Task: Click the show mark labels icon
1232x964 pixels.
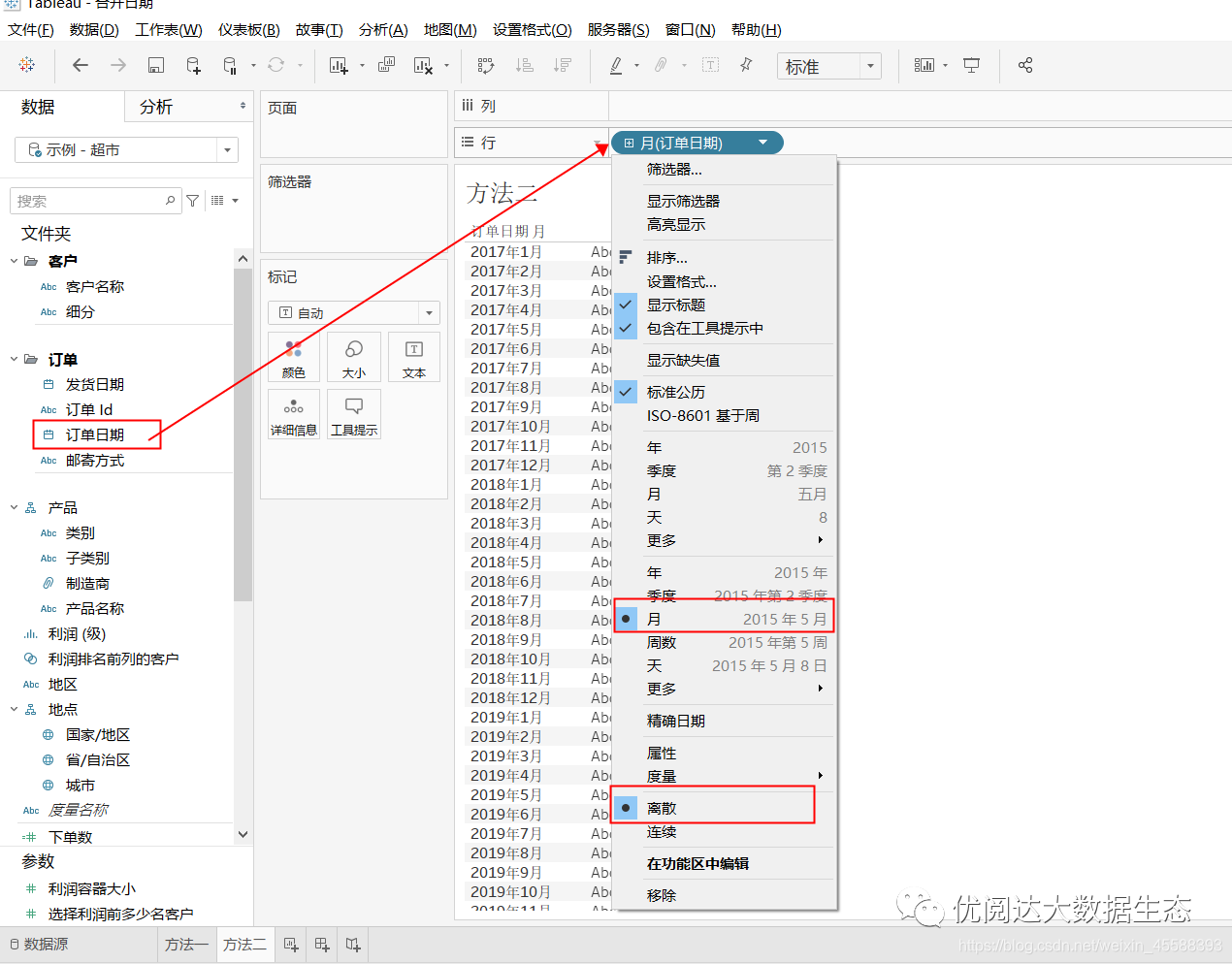Action: tap(710, 65)
